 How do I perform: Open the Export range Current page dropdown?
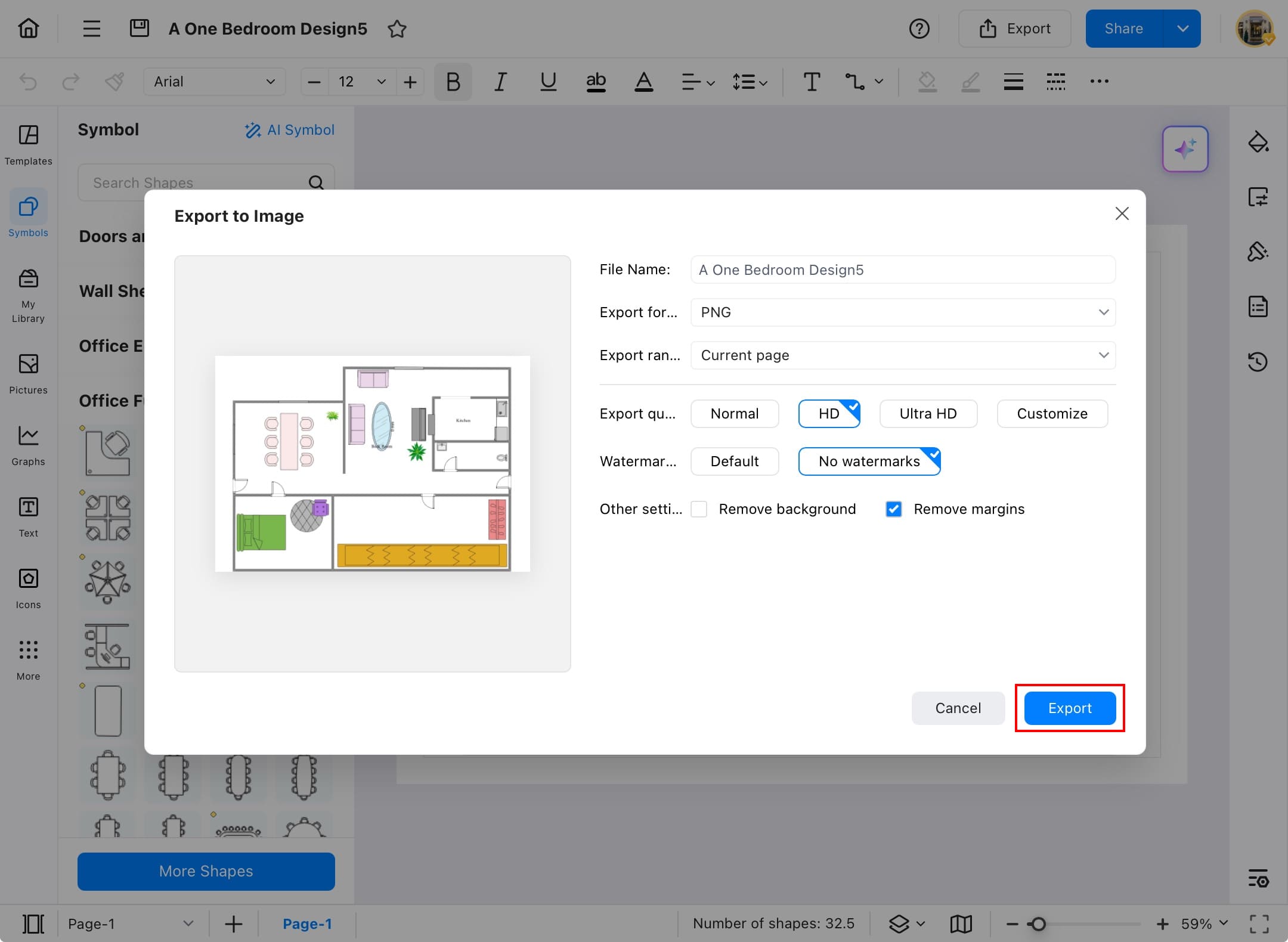(903, 355)
